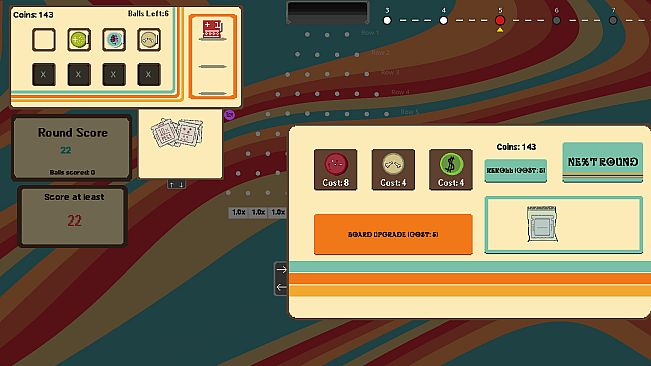
Task: Select round marker 3 on progress track
Action: 387,20
